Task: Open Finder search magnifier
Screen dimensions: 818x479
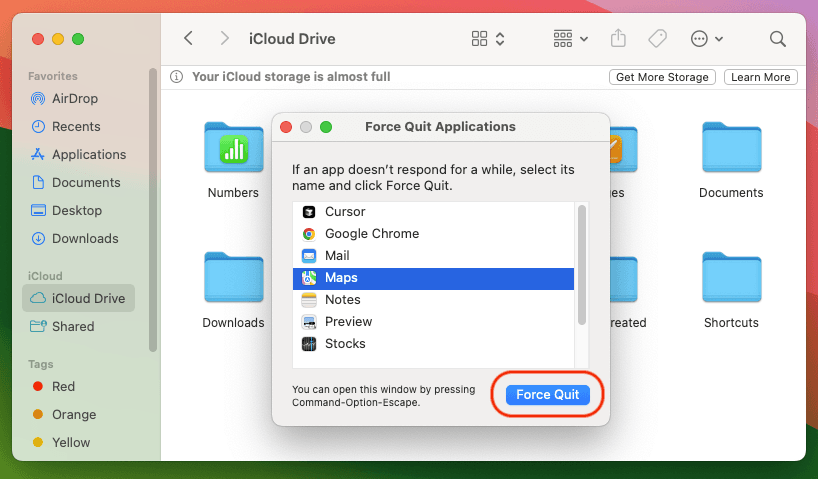Action: point(777,39)
